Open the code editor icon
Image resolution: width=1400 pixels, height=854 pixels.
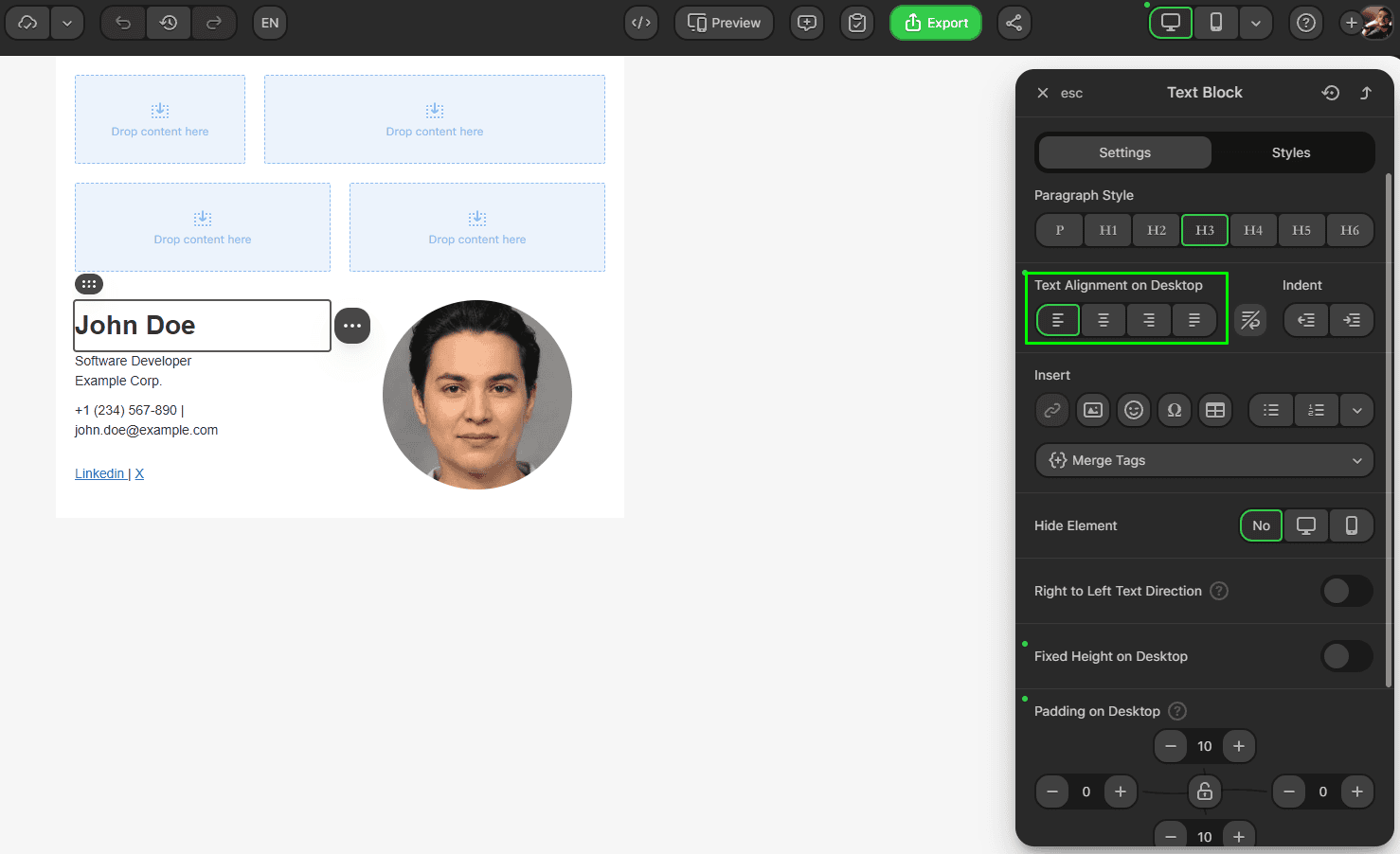(x=641, y=23)
